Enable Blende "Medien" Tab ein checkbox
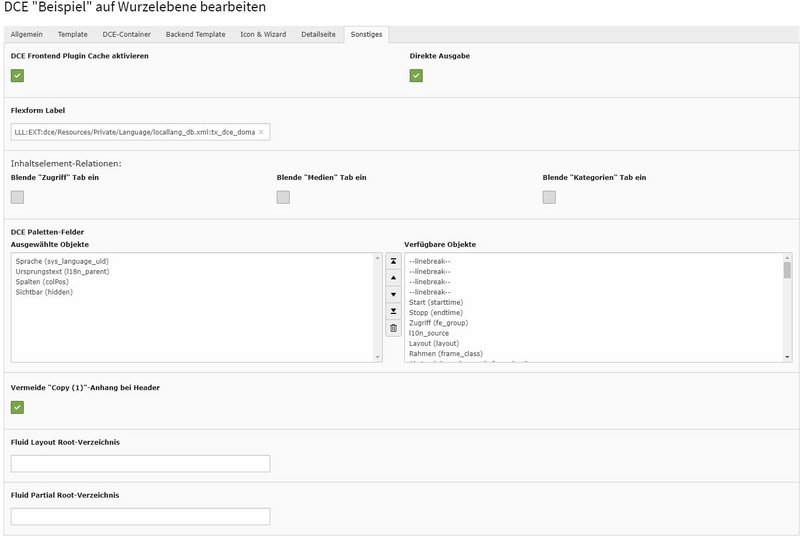The width and height of the screenshot is (800, 536). (283, 197)
